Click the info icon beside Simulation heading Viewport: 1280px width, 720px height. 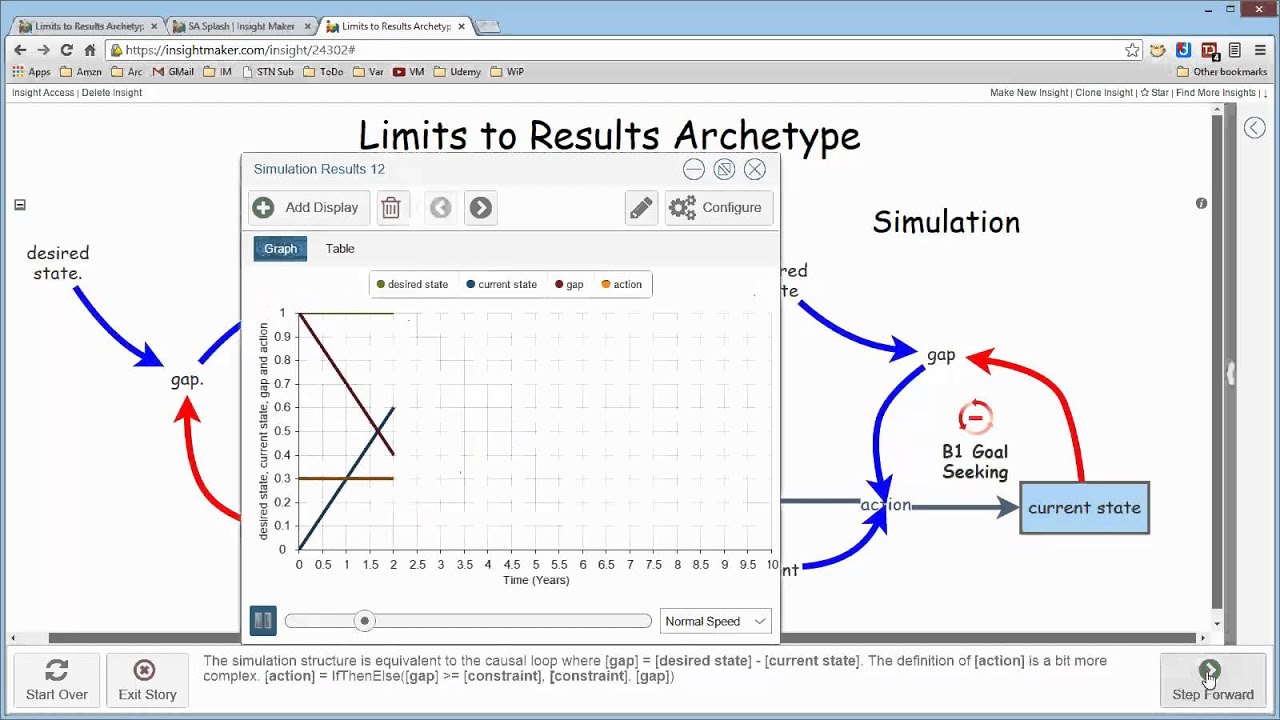point(1201,203)
